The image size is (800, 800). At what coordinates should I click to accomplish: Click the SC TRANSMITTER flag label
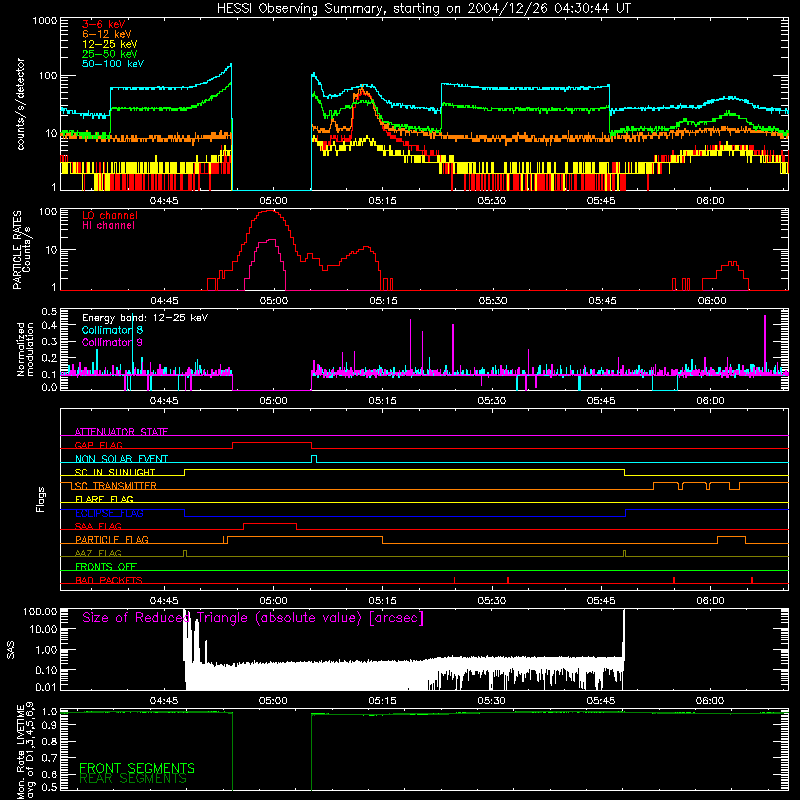click(x=115, y=486)
